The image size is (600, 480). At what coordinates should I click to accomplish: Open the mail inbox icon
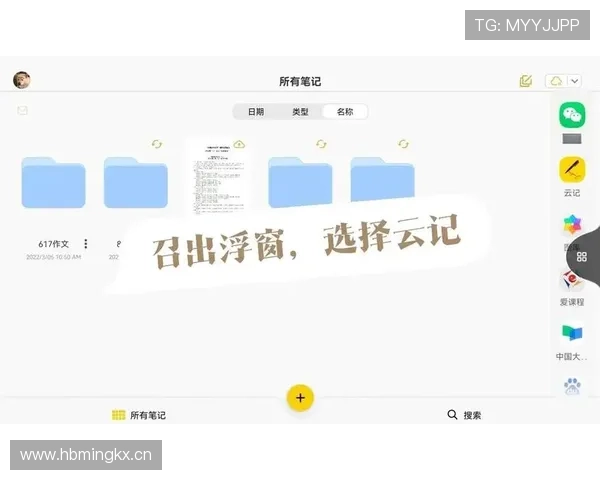point(23,111)
